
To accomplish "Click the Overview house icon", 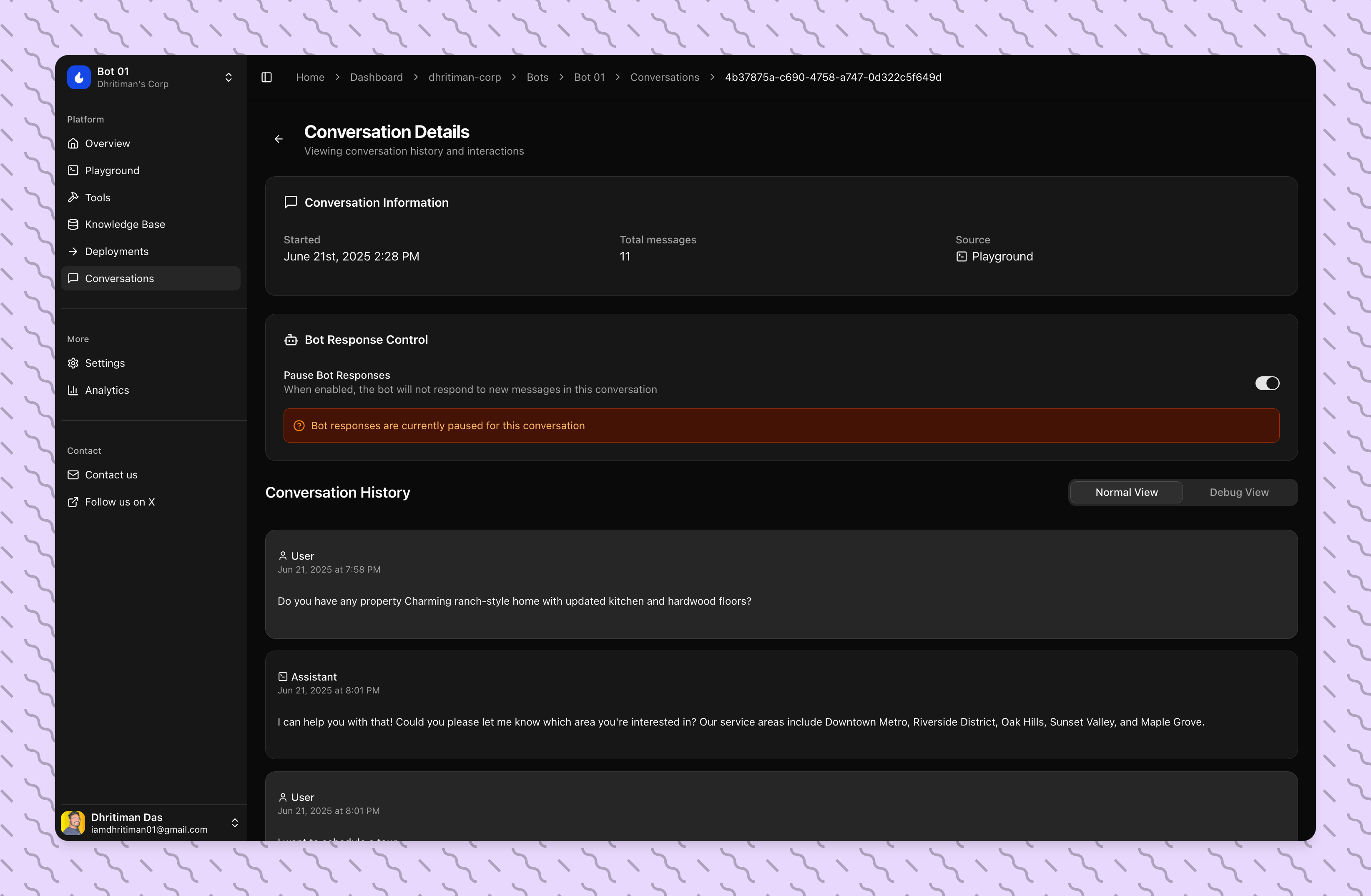I will [x=73, y=143].
